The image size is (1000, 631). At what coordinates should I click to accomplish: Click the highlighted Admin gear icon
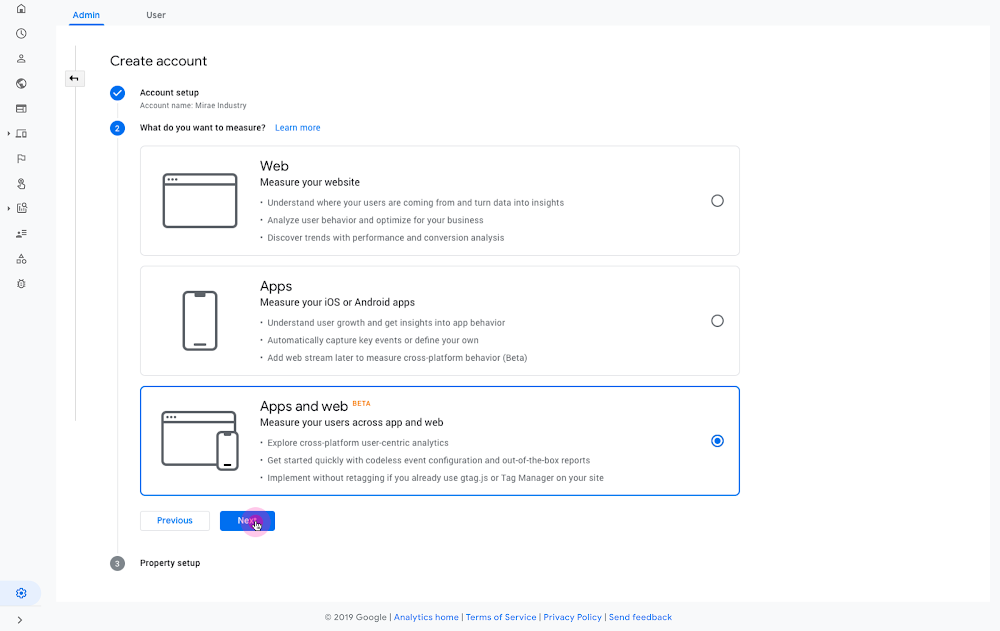pos(20,592)
